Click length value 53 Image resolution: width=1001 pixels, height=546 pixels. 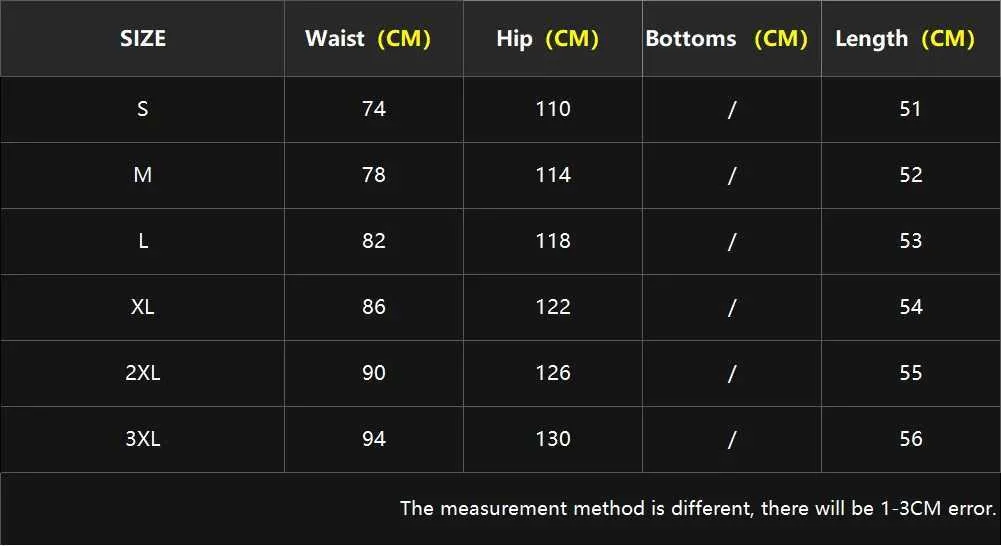tap(911, 241)
